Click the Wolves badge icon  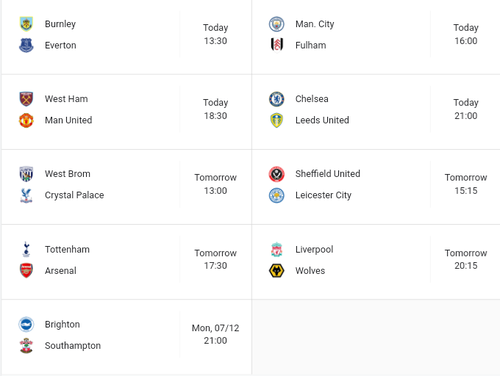click(276, 271)
